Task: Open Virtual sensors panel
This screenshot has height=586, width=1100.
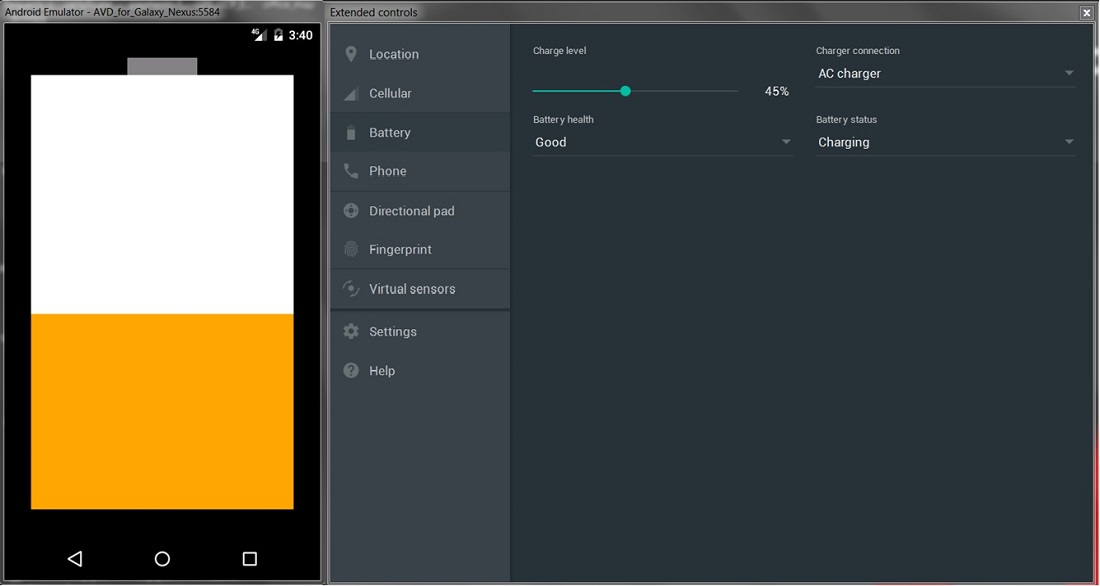Action: [x=351, y=288]
